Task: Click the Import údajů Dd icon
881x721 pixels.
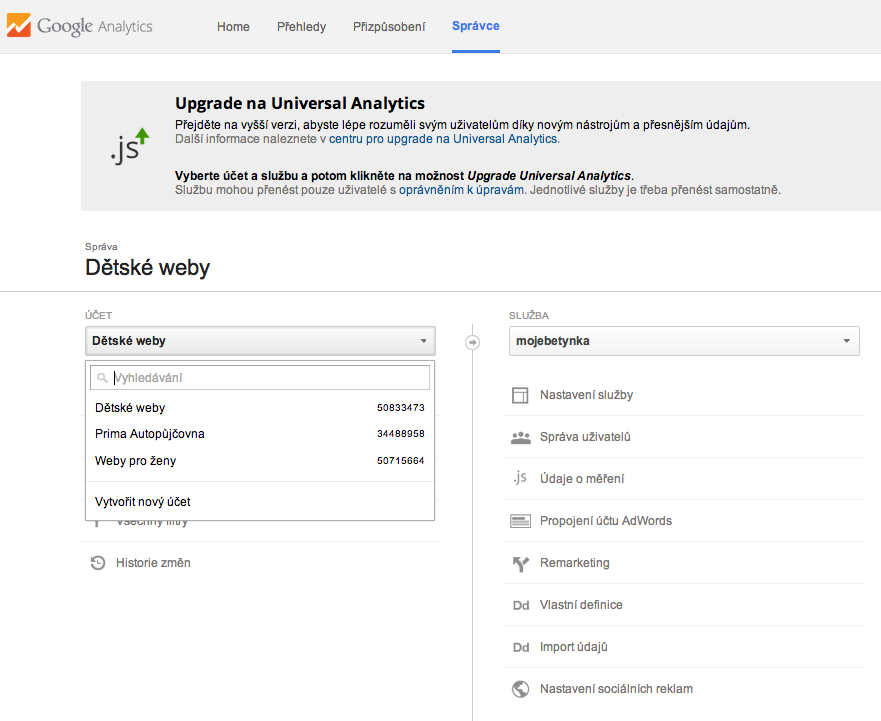Action: [x=521, y=647]
